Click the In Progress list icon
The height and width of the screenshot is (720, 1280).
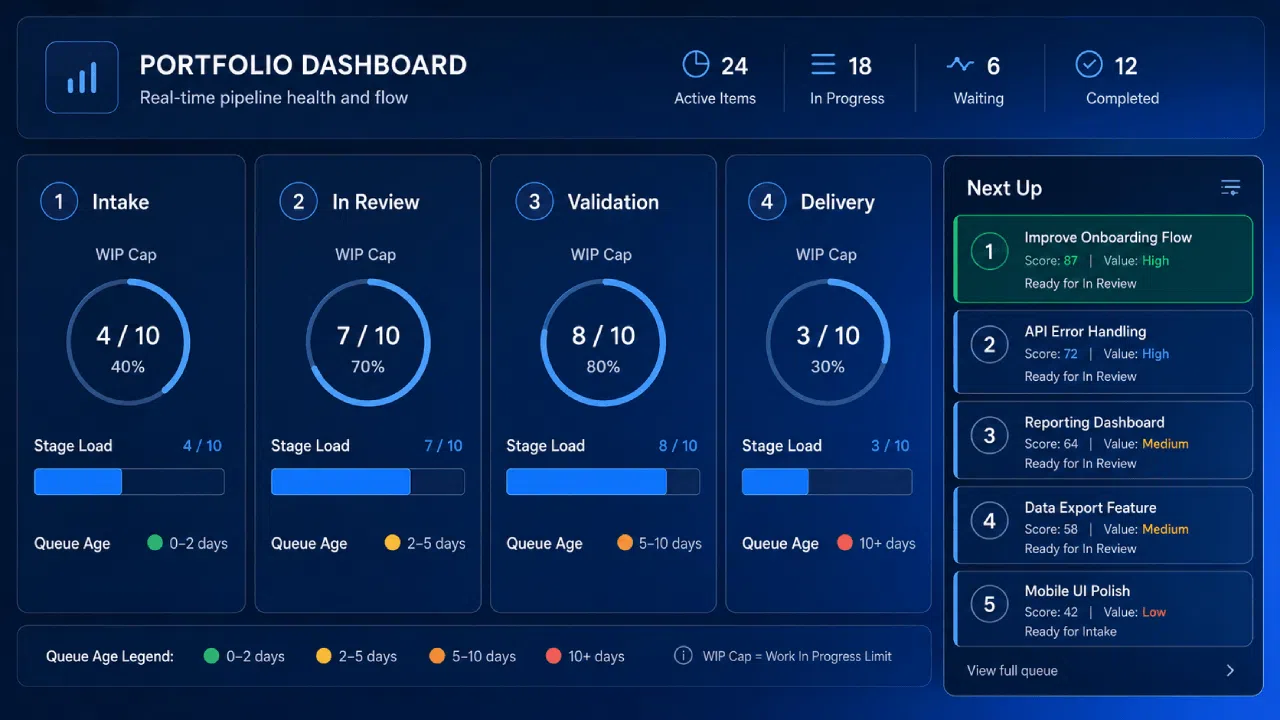click(823, 65)
